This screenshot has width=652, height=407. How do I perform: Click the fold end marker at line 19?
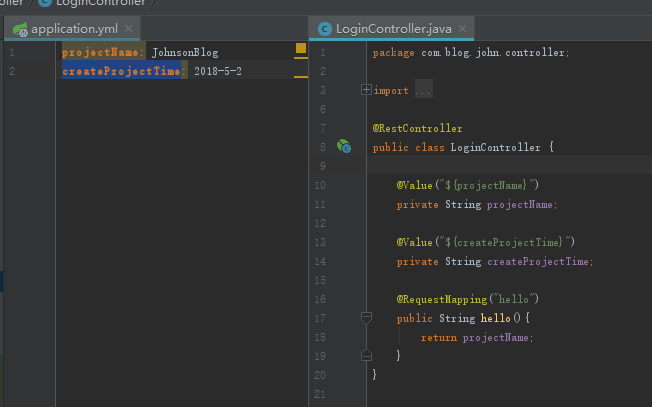pyautogui.click(x=366, y=355)
